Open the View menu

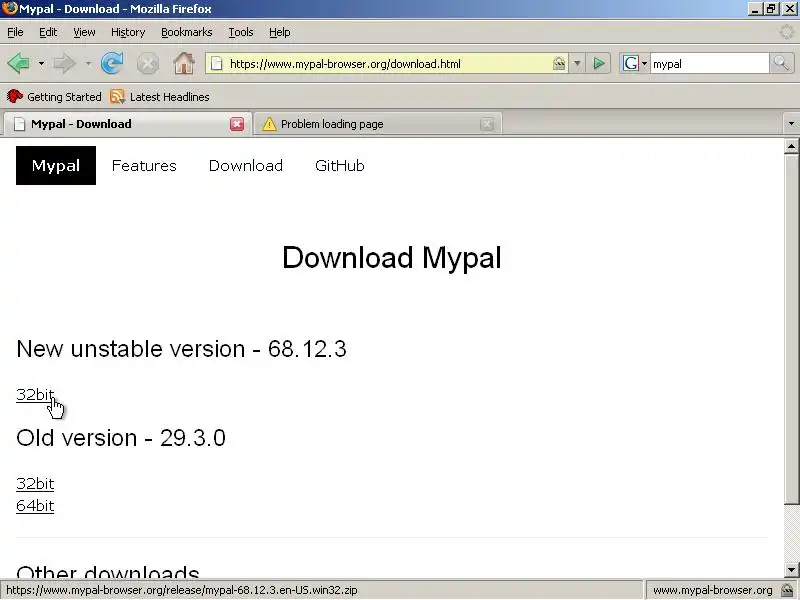(x=84, y=32)
